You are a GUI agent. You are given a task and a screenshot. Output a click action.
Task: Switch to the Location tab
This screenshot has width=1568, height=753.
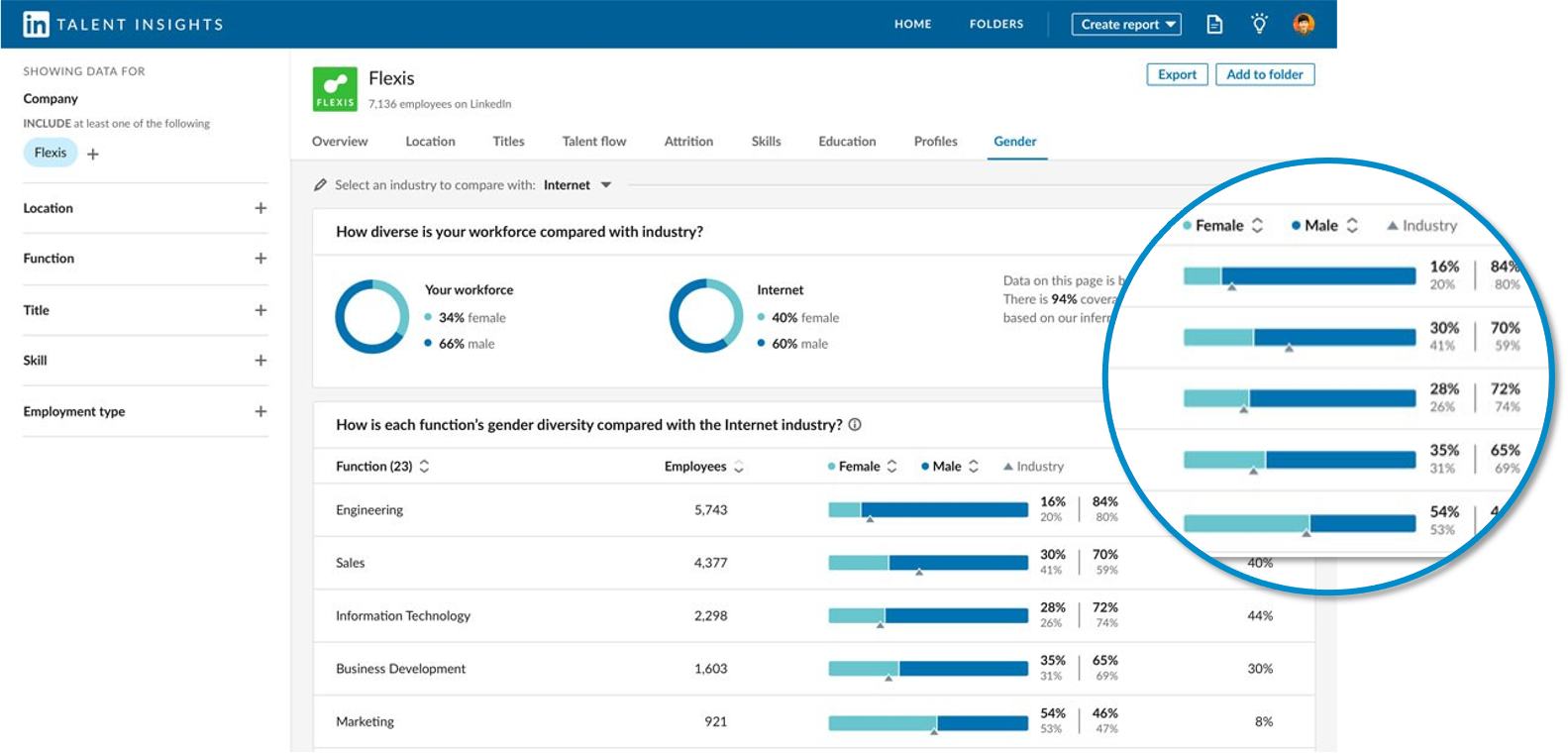(x=430, y=142)
